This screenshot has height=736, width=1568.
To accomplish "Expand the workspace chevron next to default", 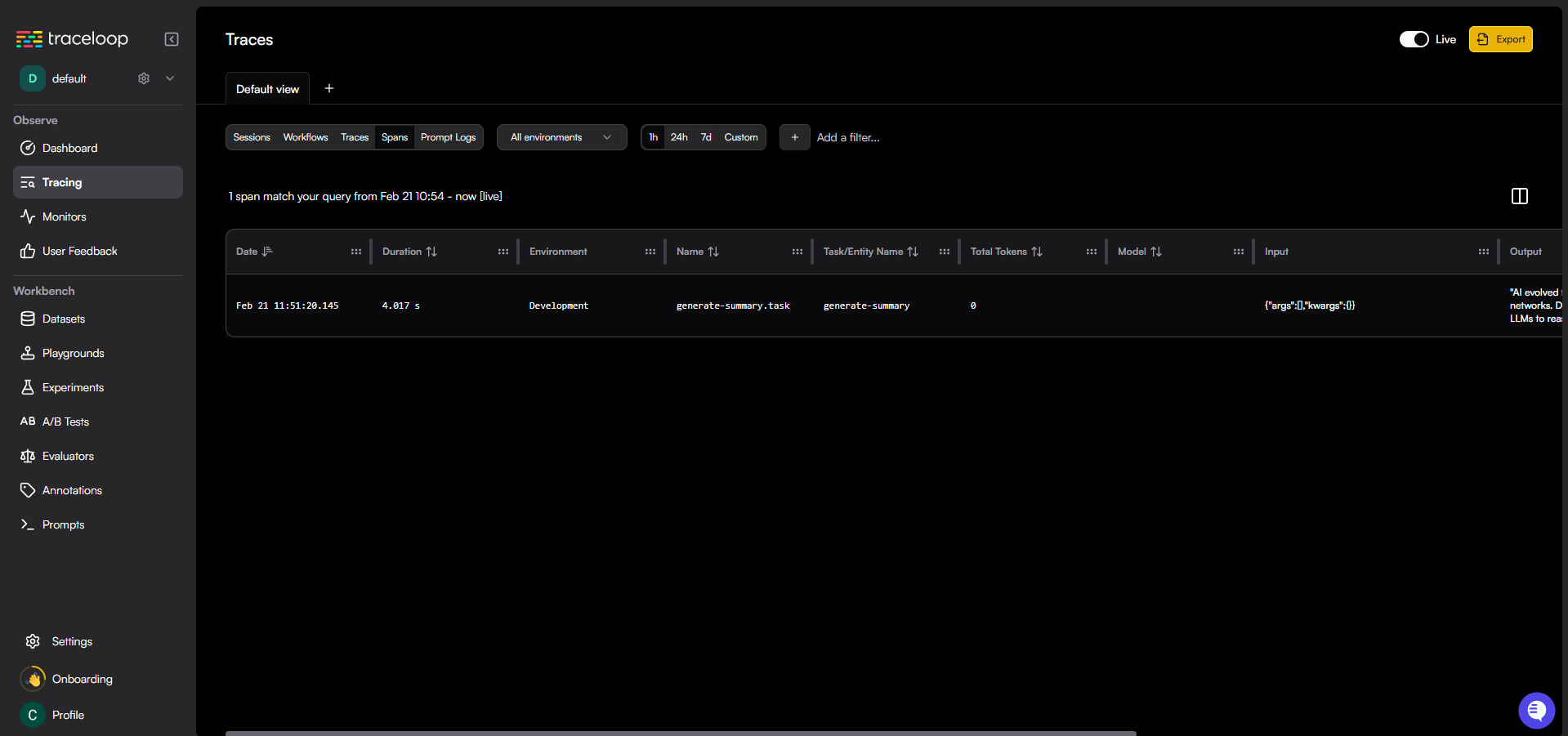I will tap(169, 78).
